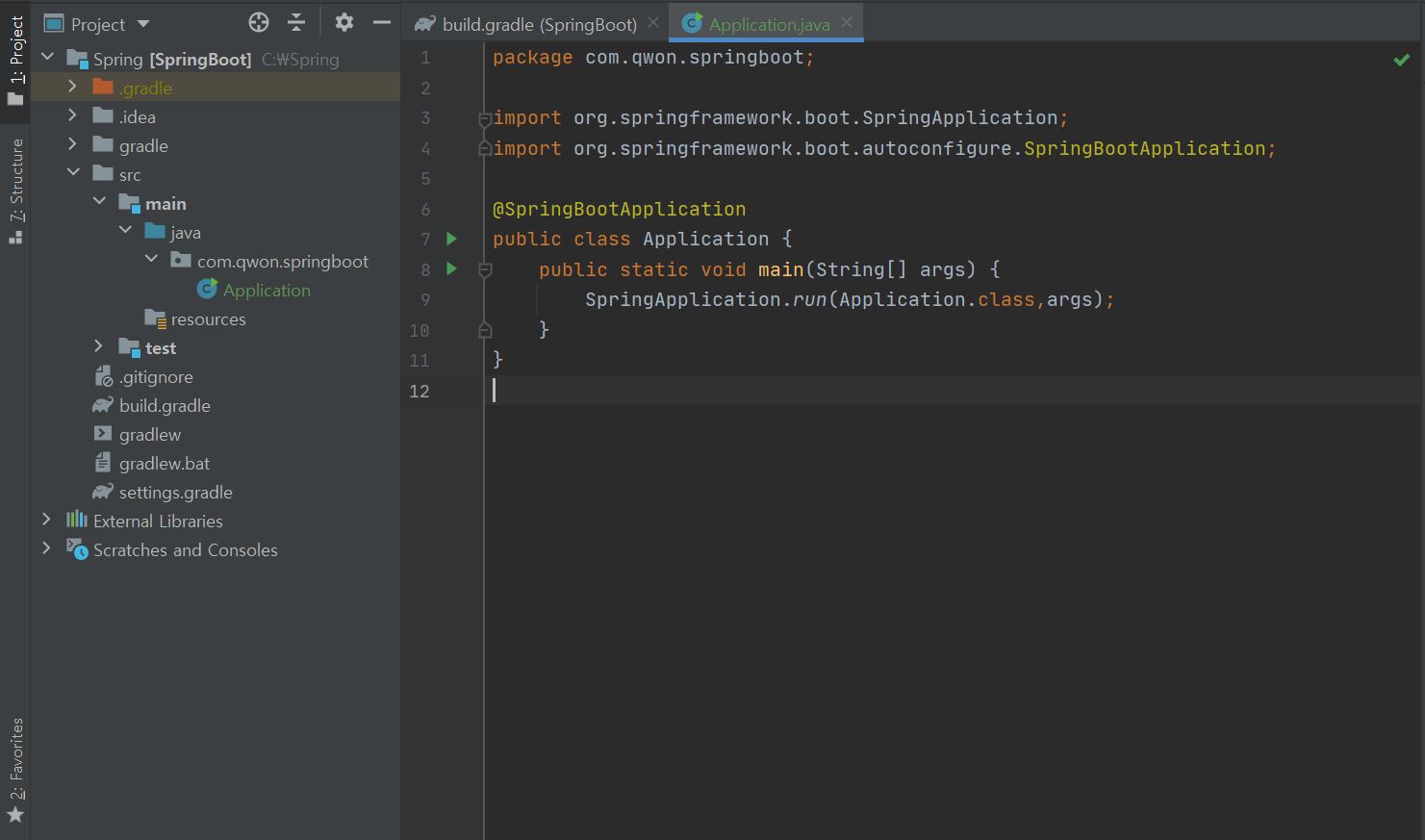Place caret on empty line 12
This screenshot has height=840, width=1425.
coord(953,391)
